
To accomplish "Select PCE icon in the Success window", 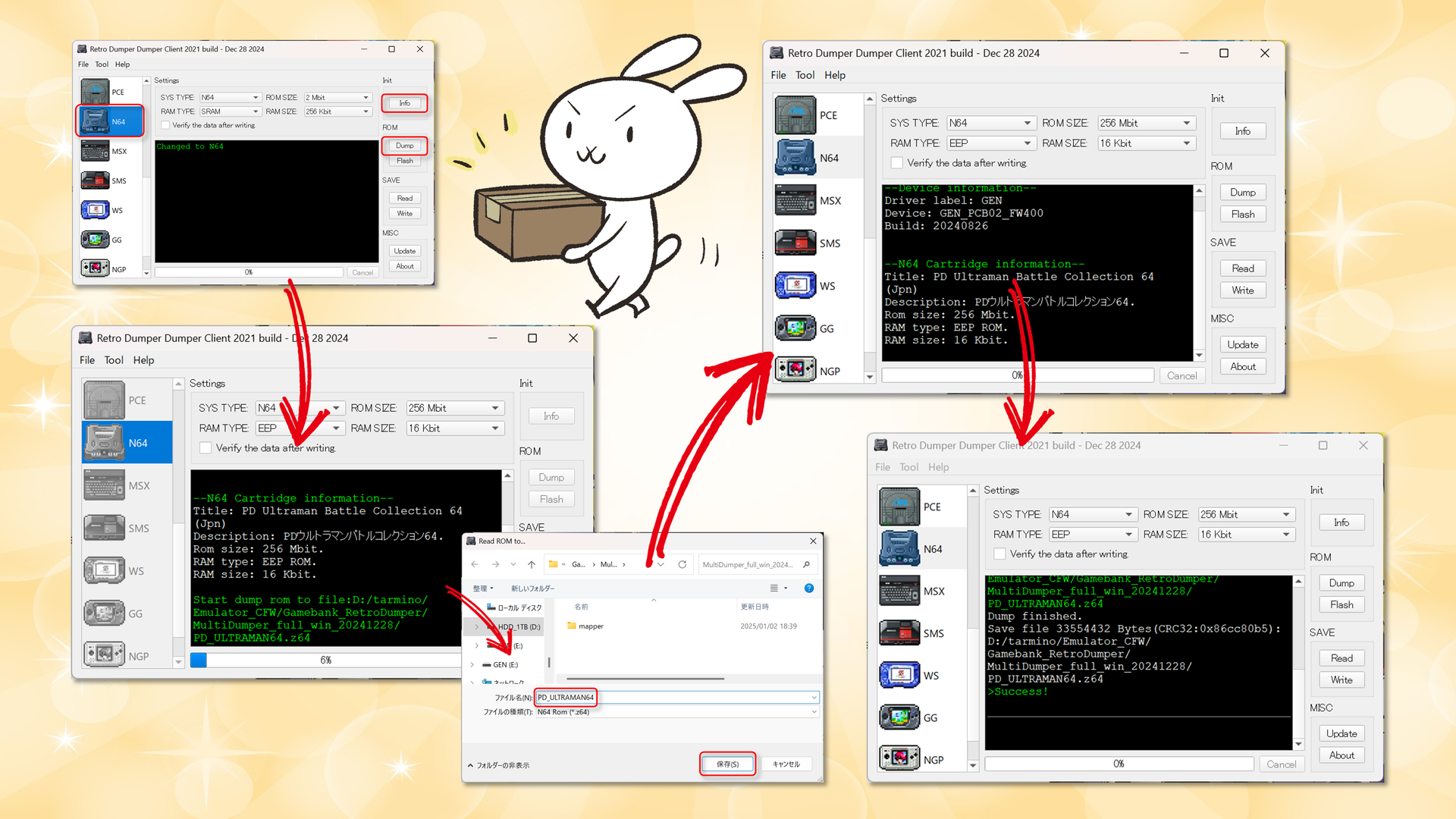I will click(899, 507).
